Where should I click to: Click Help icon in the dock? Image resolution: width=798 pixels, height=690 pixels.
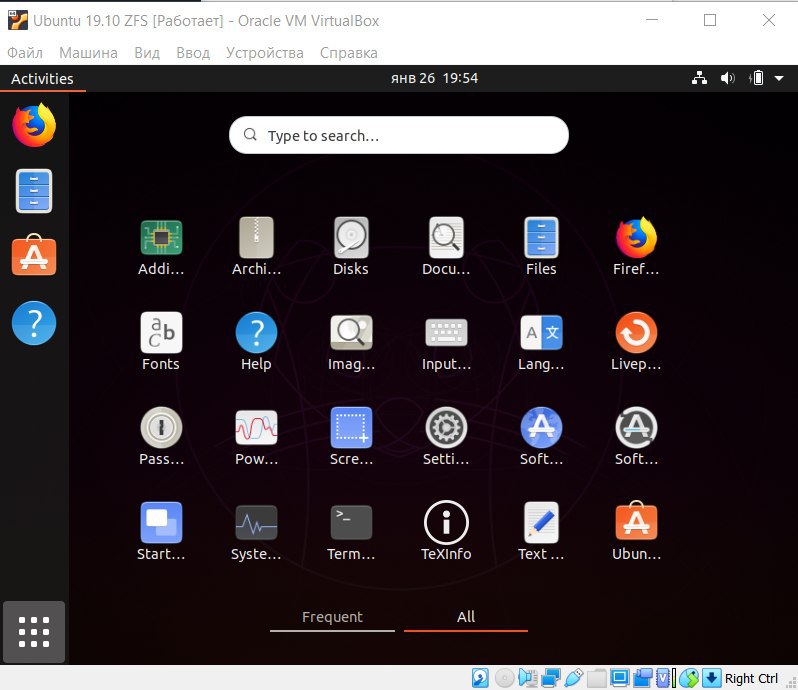tap(34, 323)
